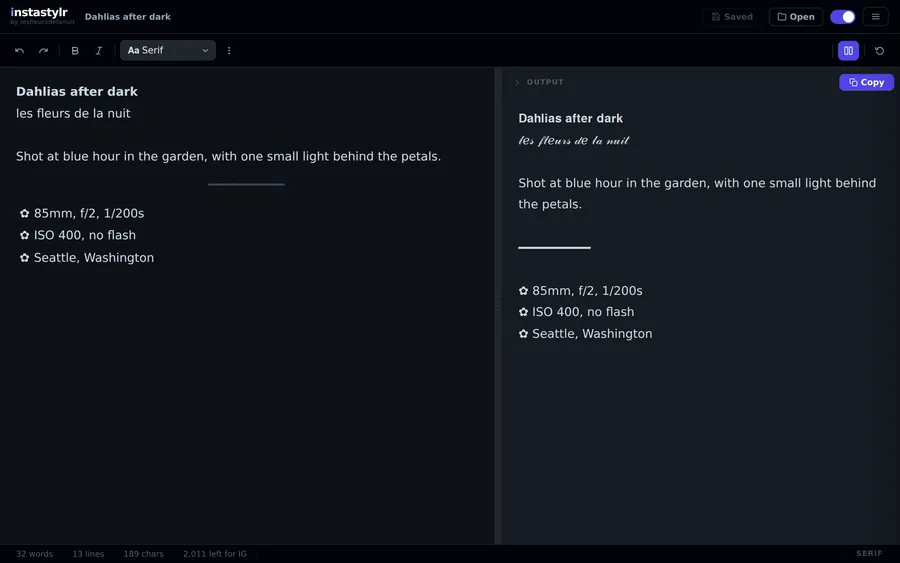Grab the splitter between editor and output
Image resolution: width=900 pixels, height=563 pixels.
498,306
